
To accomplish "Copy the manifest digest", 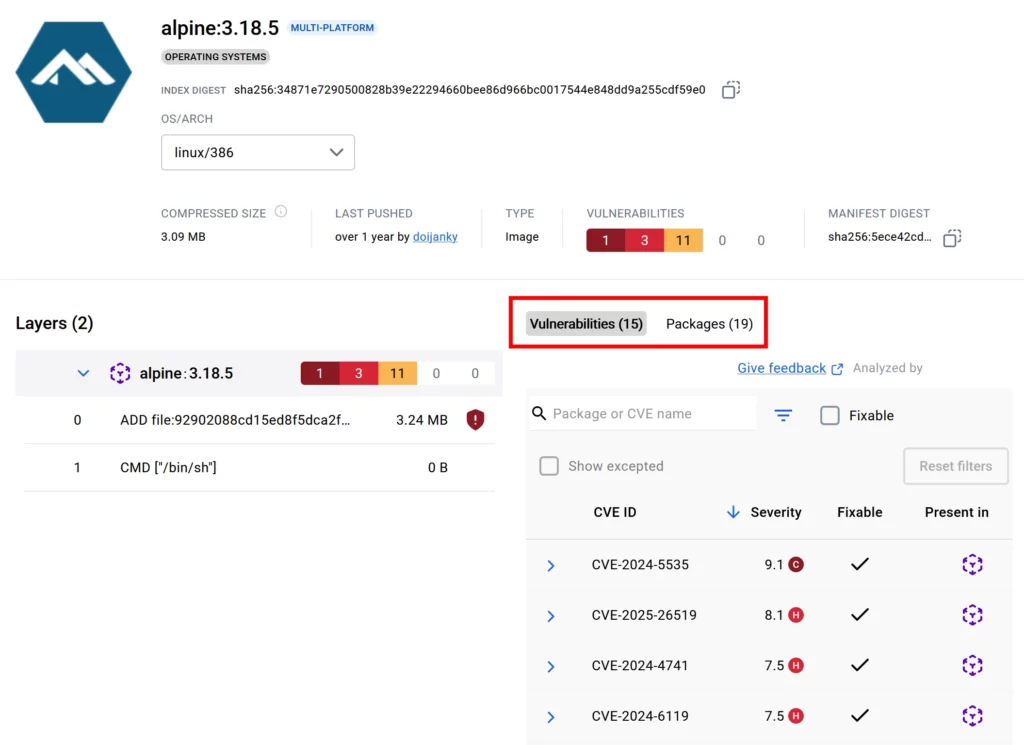I will coord(952,238).
